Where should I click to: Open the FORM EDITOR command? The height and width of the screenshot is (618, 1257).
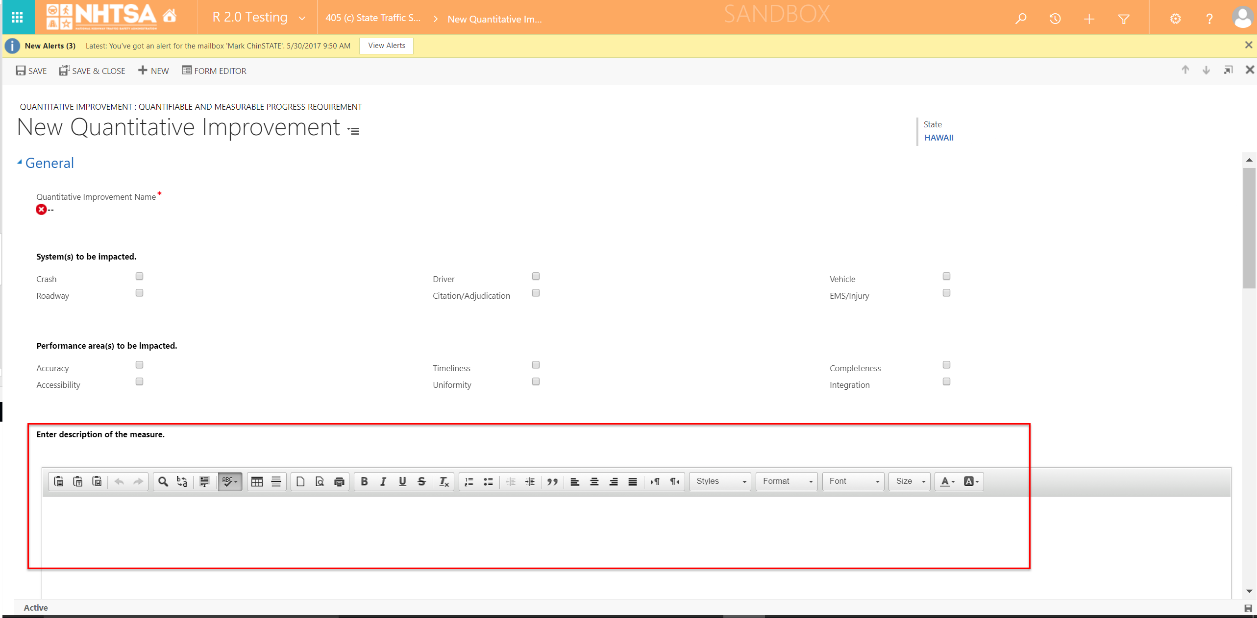[214, 71]
